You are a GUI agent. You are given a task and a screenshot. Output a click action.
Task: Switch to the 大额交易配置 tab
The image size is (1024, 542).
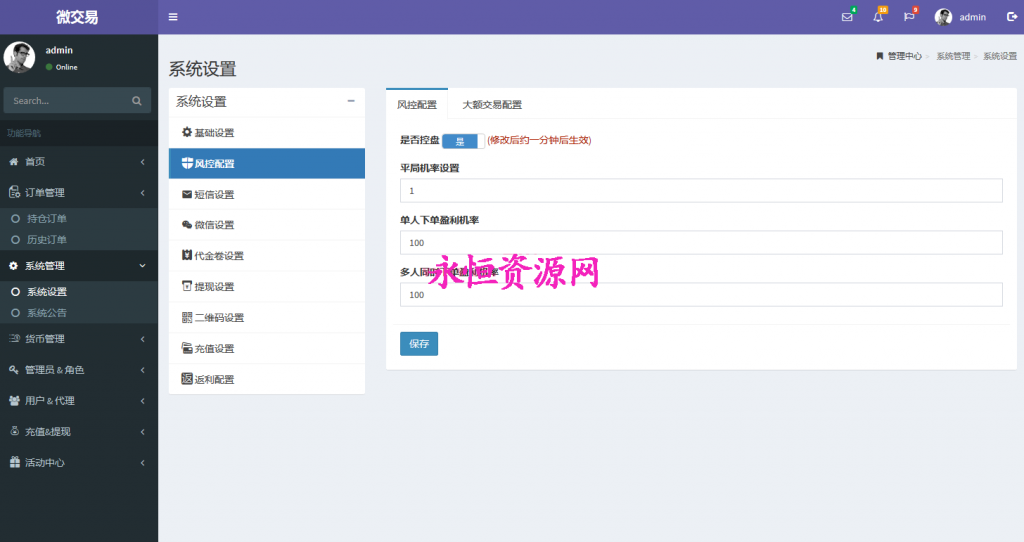point(491,104)
